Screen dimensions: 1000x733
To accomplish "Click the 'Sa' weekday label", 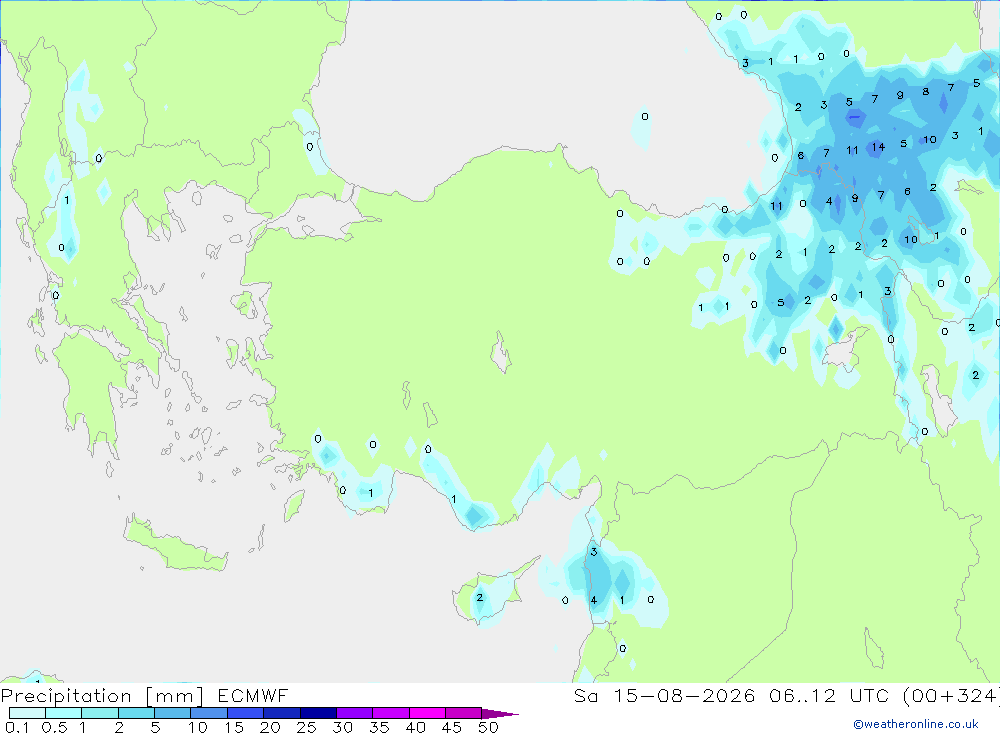I will point(585,695).
